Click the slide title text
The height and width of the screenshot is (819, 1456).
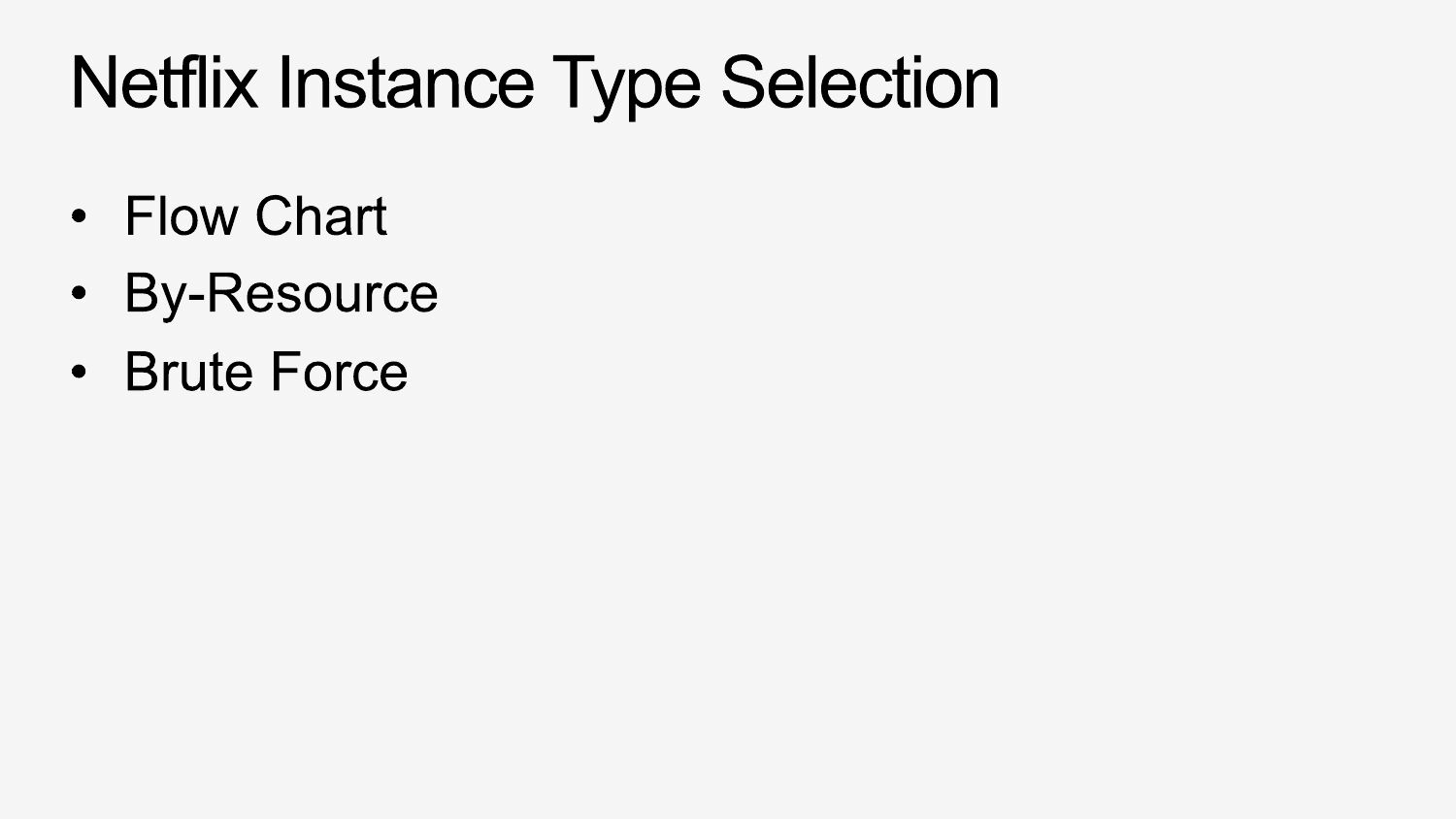click(x=535, y=82)
